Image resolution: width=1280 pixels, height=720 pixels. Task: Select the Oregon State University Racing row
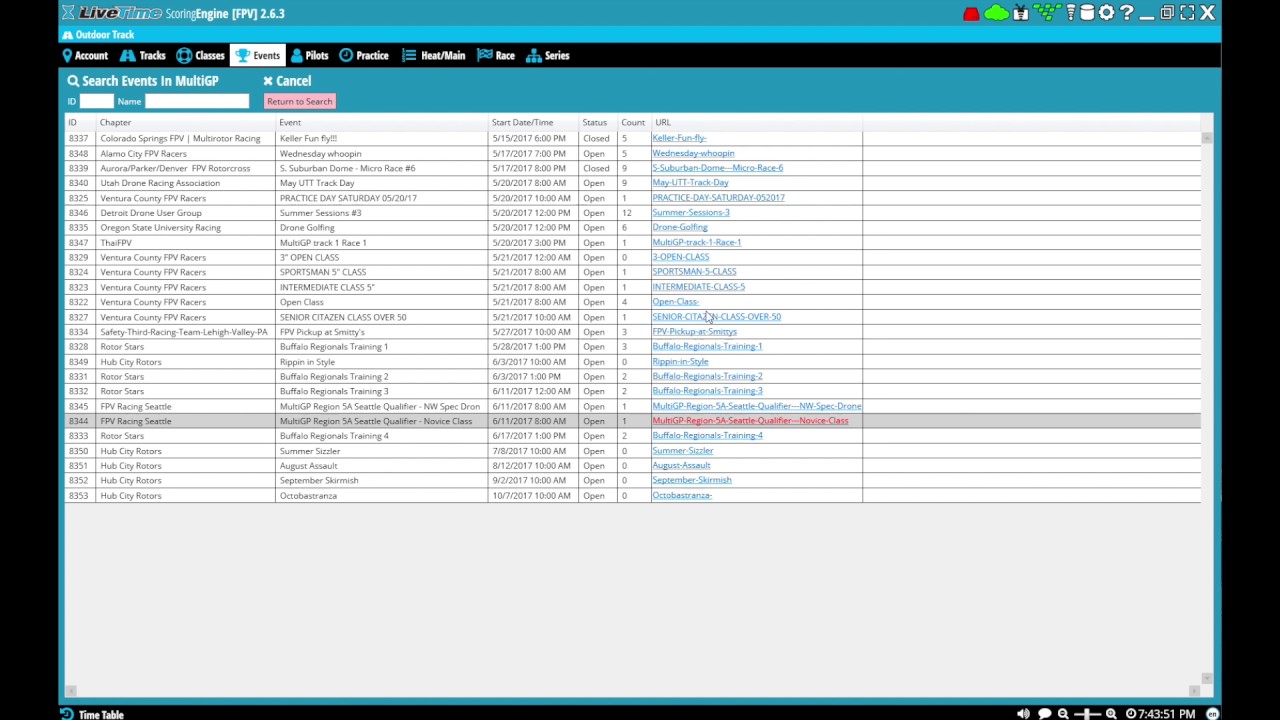coord(632,227)
